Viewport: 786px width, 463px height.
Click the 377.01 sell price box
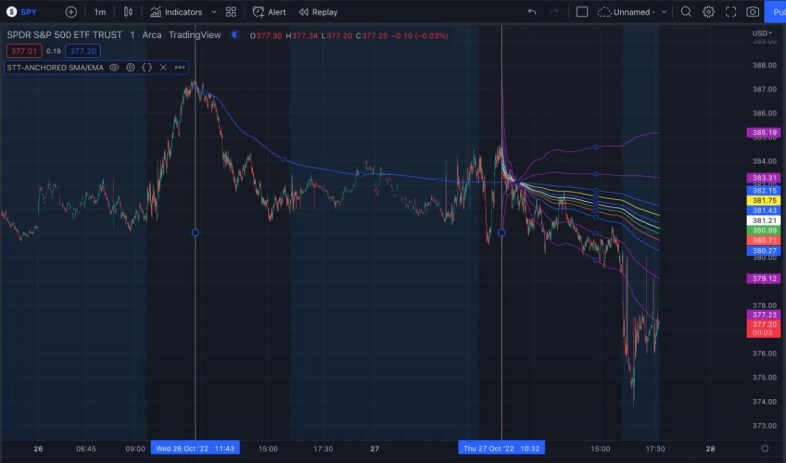24,51
